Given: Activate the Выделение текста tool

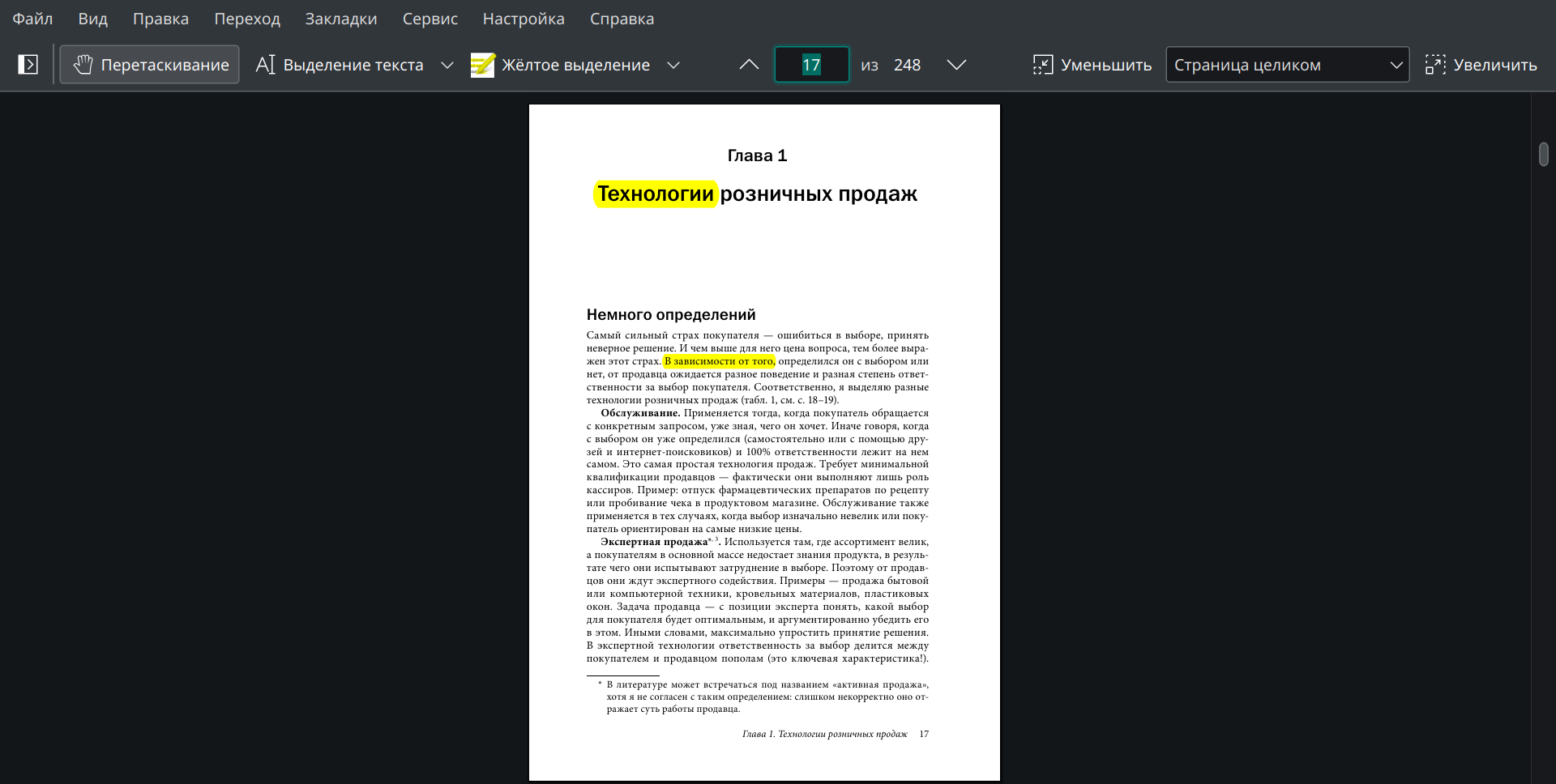Looking at the screenshot, I should [340, 65].
